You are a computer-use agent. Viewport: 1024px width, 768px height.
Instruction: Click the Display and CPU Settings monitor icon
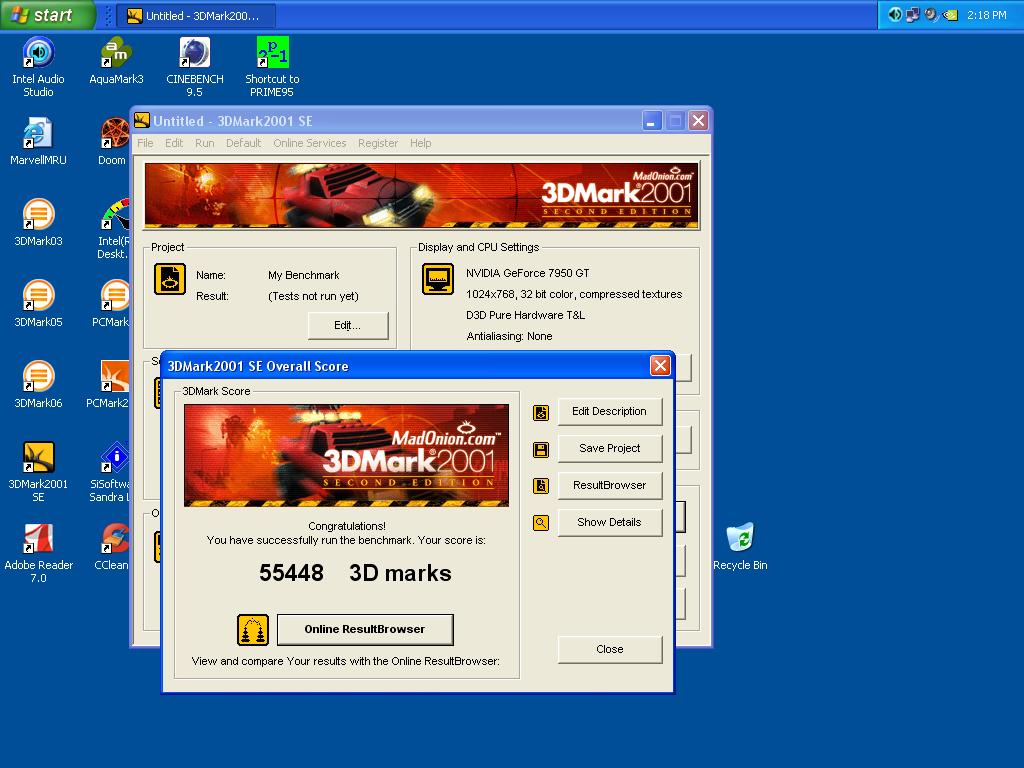pyautogui.click(x=438, y=279)
